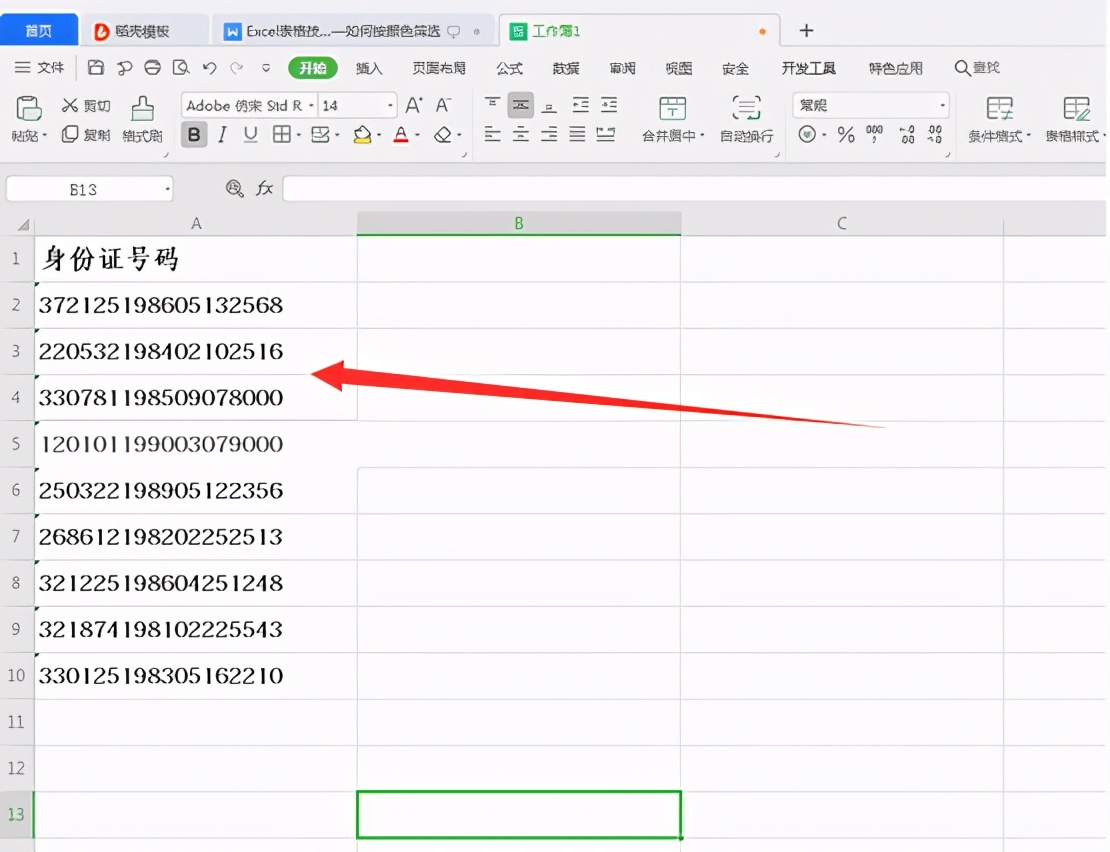1110x852 pixels.
Task: Click the formula bar input
Action: [x=694, y=189]
